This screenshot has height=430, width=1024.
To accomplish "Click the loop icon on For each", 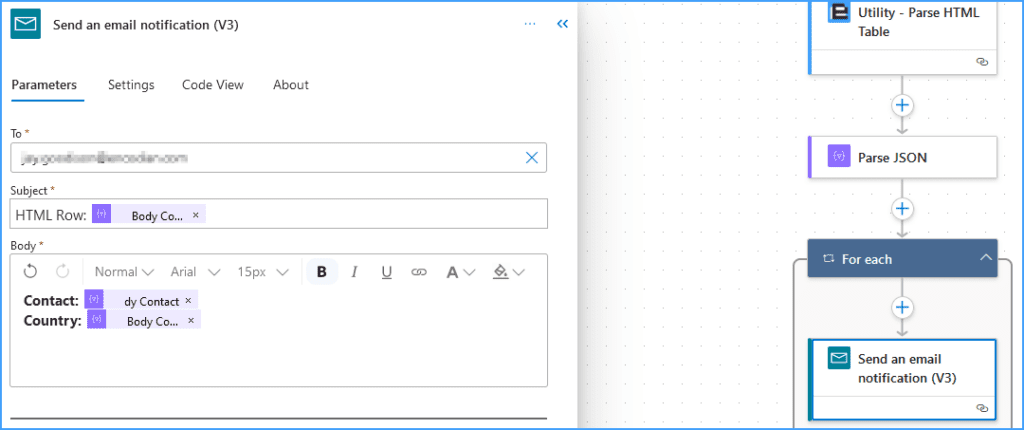I will 829,259.
